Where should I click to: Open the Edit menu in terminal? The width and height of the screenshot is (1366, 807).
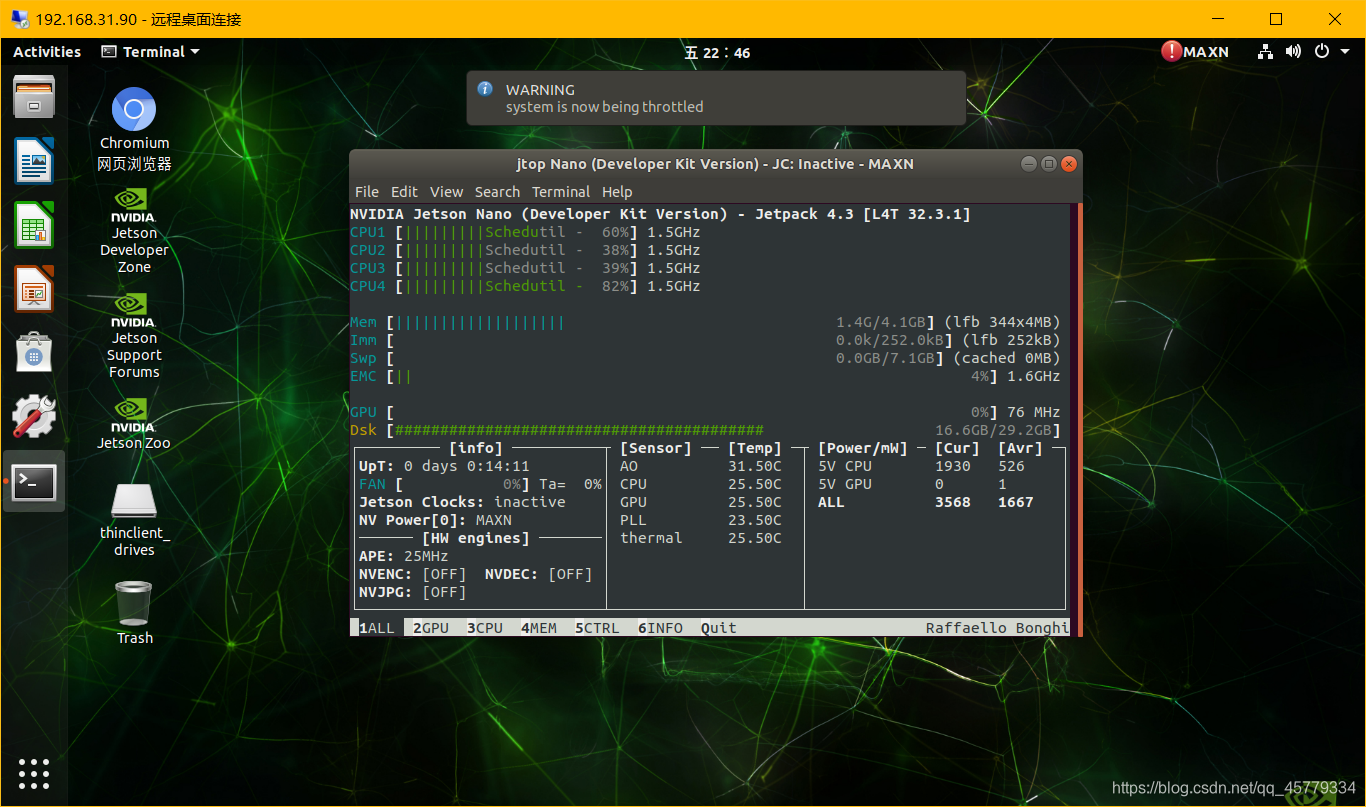click(x=404, y=192)
